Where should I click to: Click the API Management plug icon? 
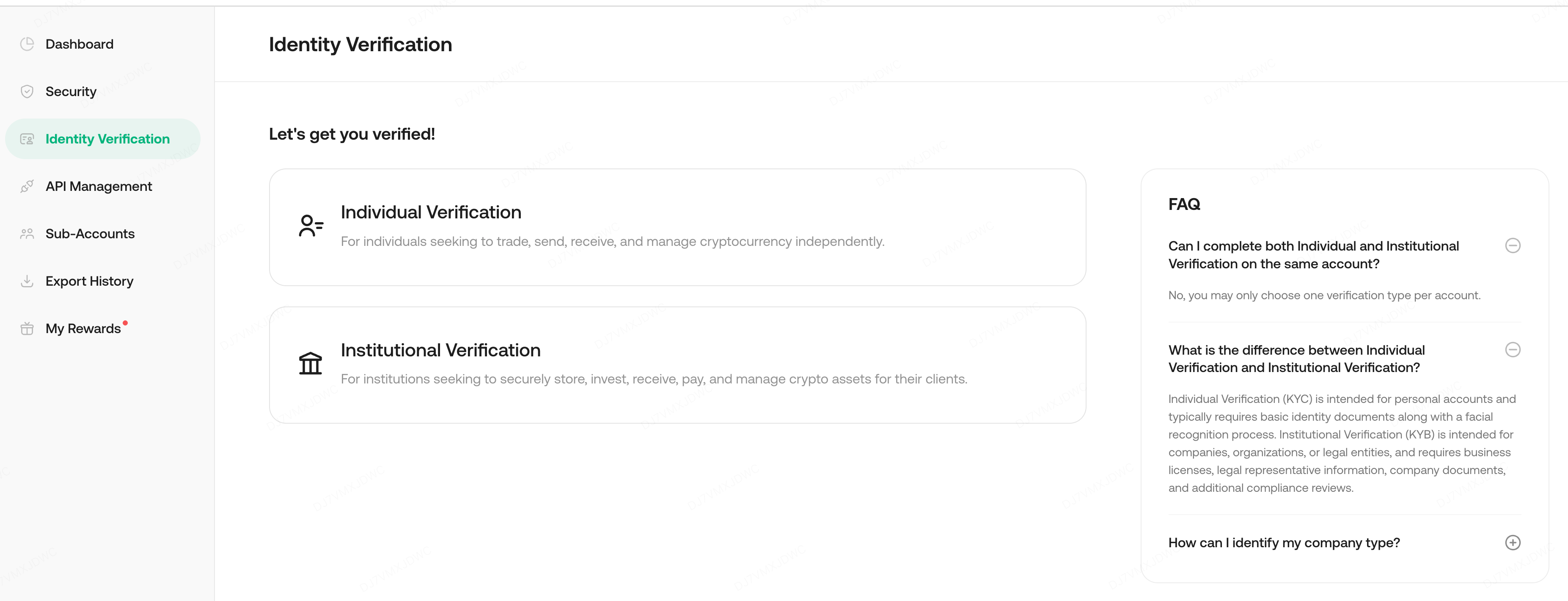coord(27,186)
